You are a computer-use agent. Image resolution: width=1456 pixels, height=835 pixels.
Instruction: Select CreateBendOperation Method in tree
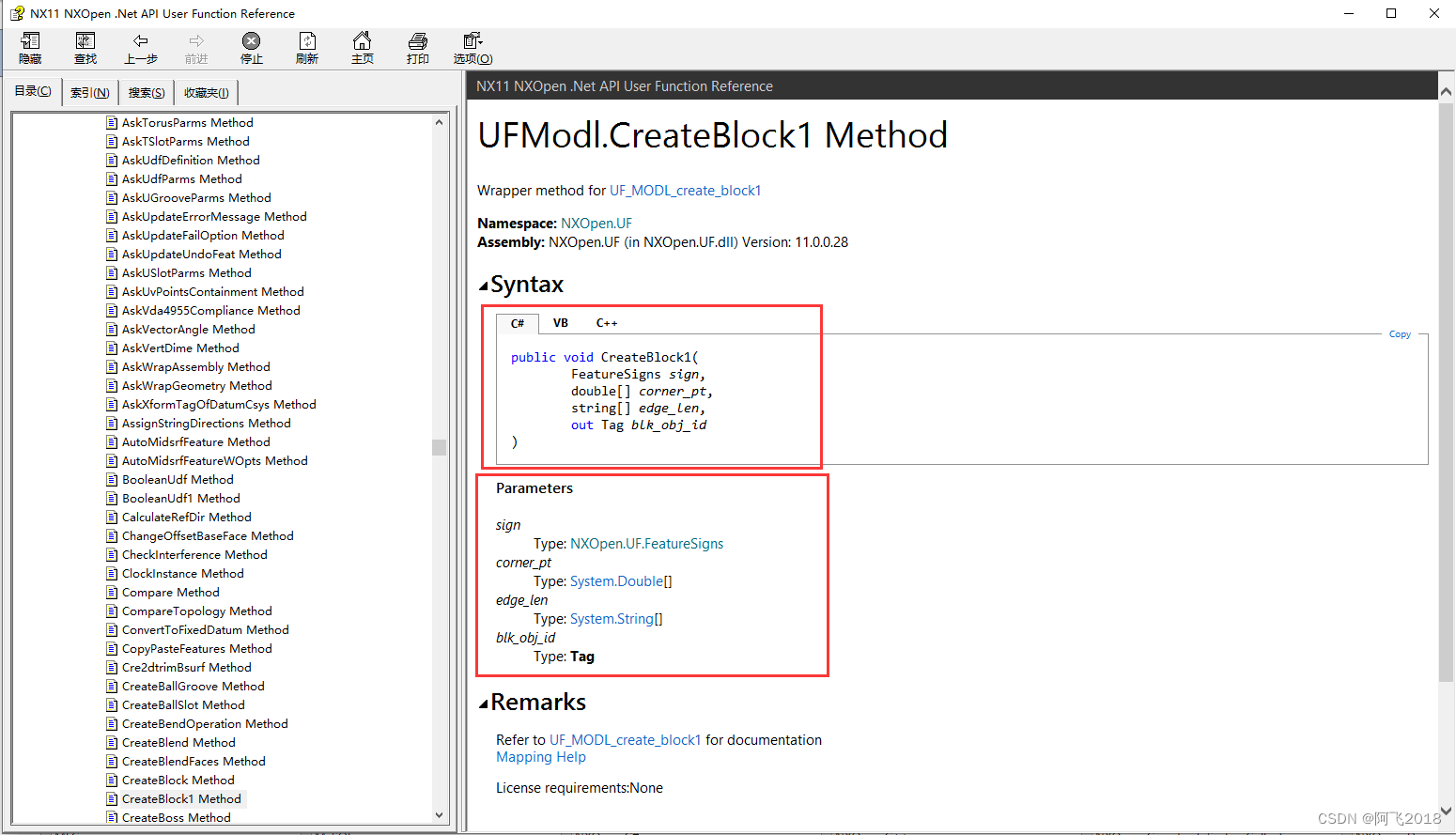pyautogui.click(x=205, y=724)
